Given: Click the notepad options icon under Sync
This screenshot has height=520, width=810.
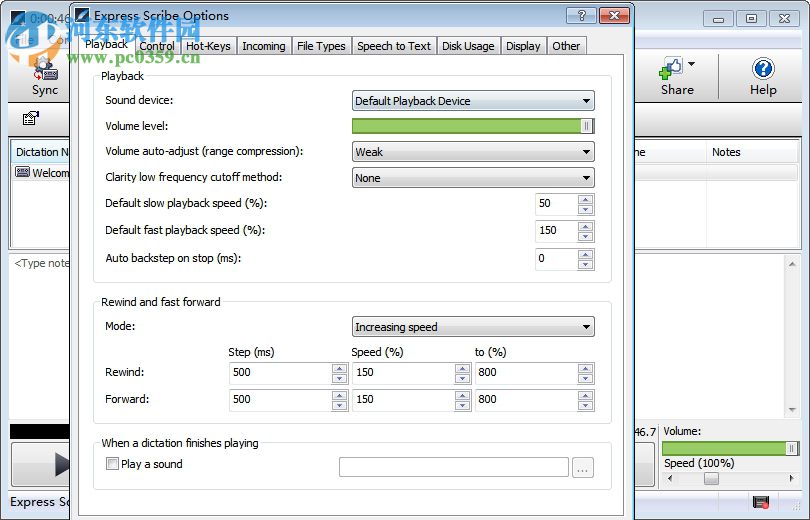Looking at the screenshot, I should pos(31,118).
